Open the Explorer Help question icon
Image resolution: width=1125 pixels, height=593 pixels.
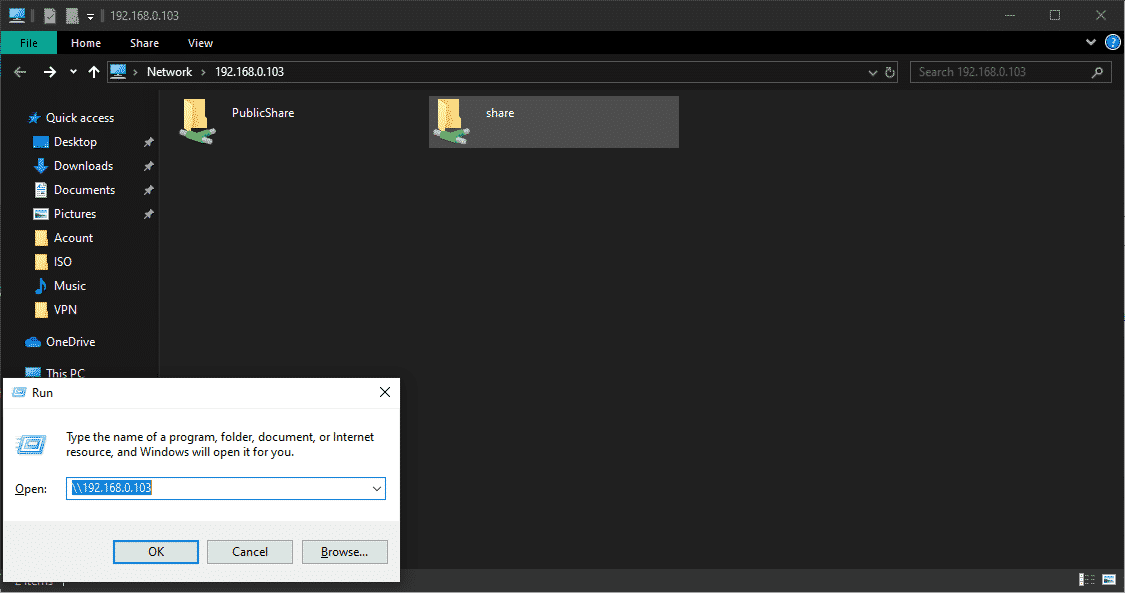tap(1112, 43)
